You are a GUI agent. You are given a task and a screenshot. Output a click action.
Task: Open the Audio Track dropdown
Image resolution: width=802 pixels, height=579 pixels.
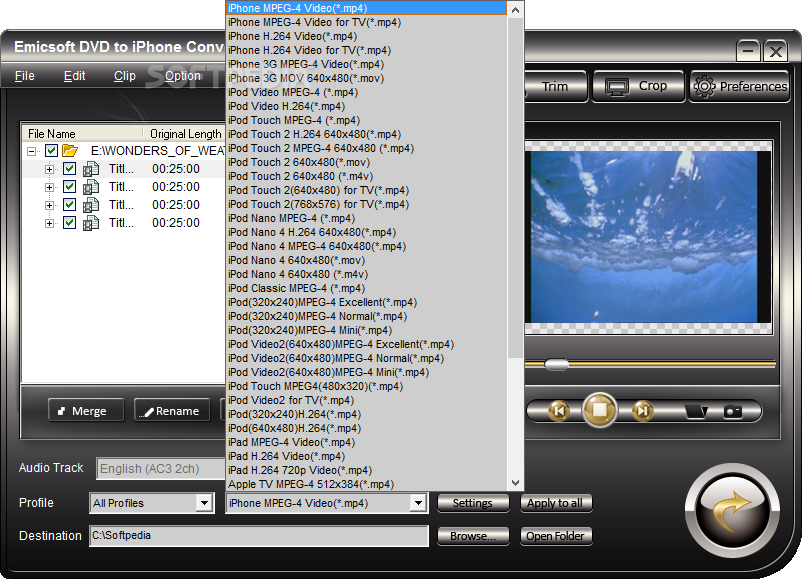[x=161, y=469]
